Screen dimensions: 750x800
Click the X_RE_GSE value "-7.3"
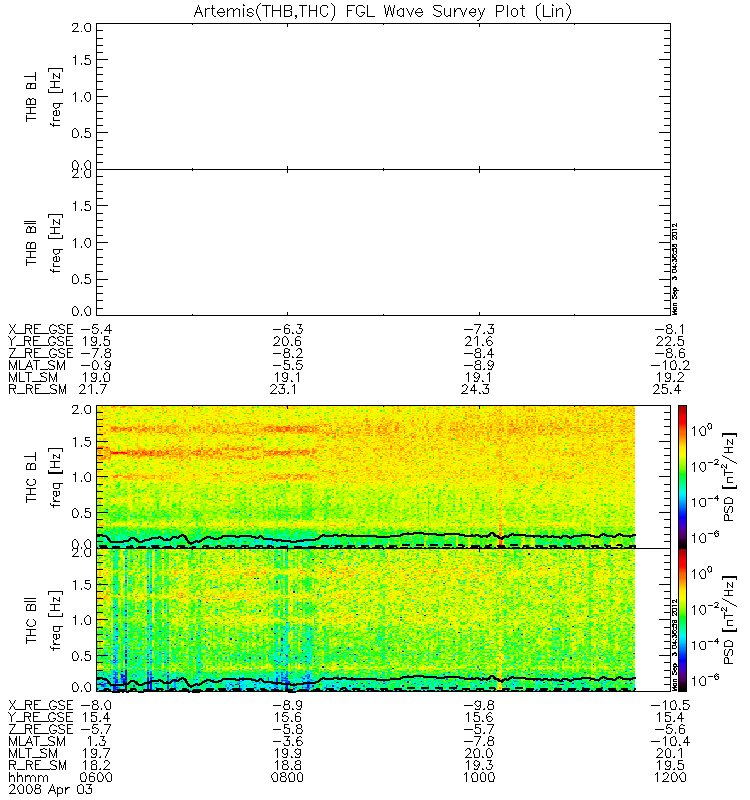479,330
